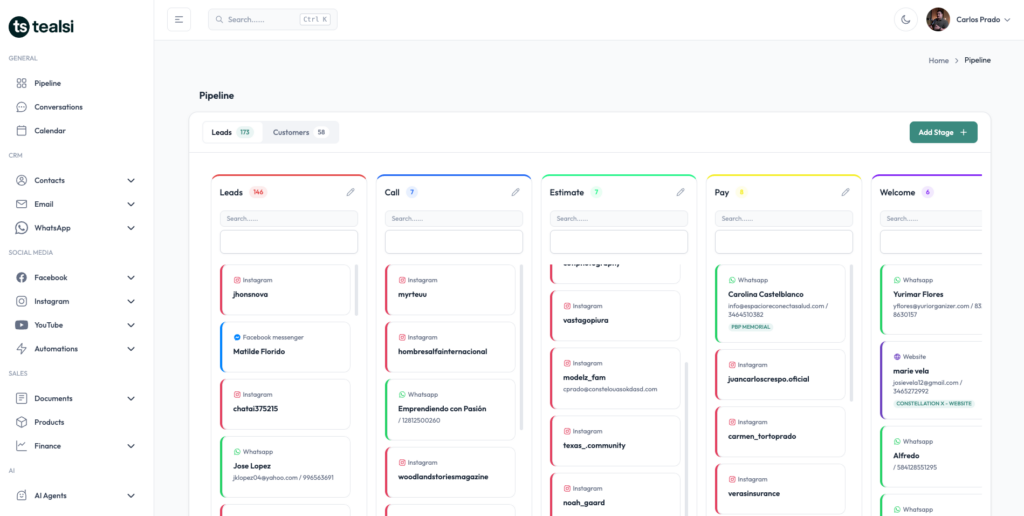The image size is (1024, 516).
Task: Click the edit pencil icon on Leads stage
Action: (350, 192)
